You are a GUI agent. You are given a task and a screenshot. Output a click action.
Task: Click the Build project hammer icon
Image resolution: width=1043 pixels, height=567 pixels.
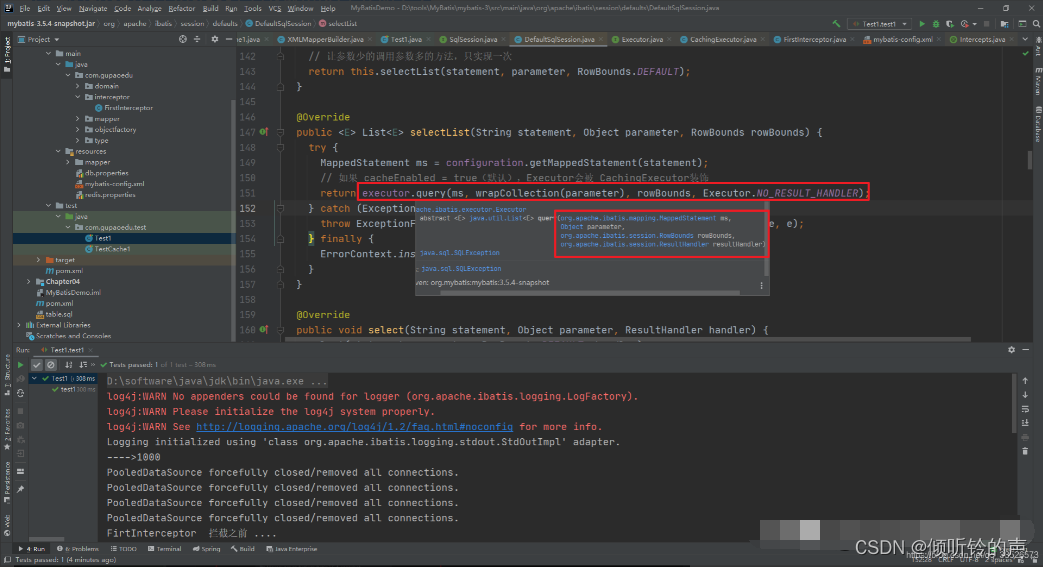[x=836, y=24]
